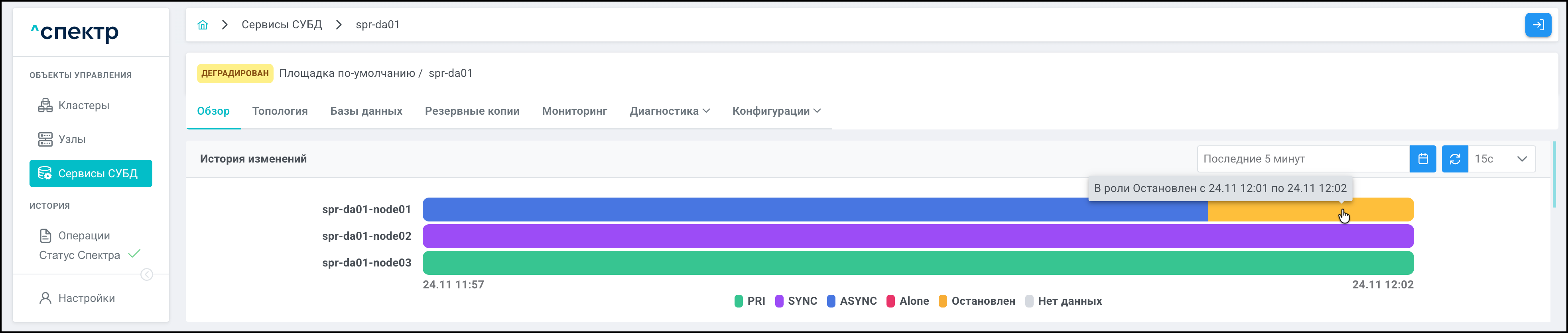Switch to the Топология tab
The height and width of the screenshot is (333, 1568).
click(280, 111)
